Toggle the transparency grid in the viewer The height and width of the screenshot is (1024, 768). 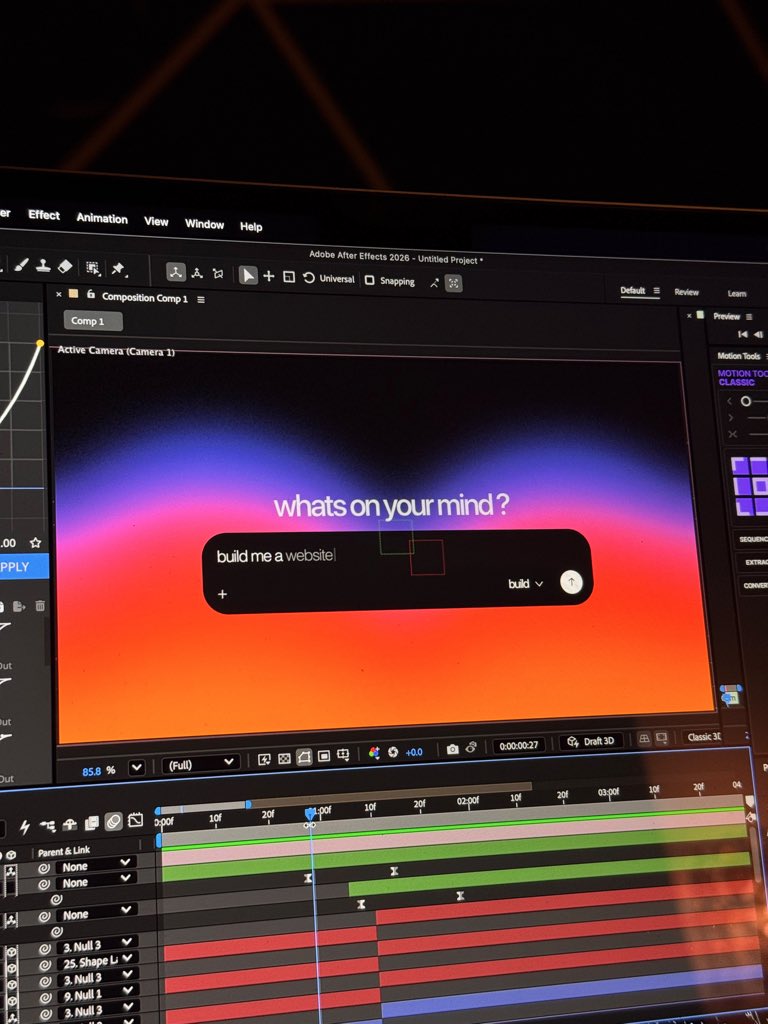click(x=284, y=758)
